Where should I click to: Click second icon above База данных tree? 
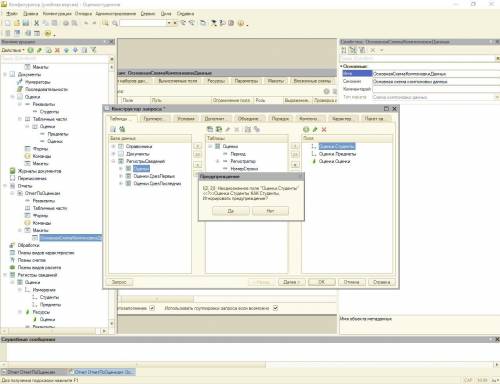pyautogui.click(x=122, y=129)
